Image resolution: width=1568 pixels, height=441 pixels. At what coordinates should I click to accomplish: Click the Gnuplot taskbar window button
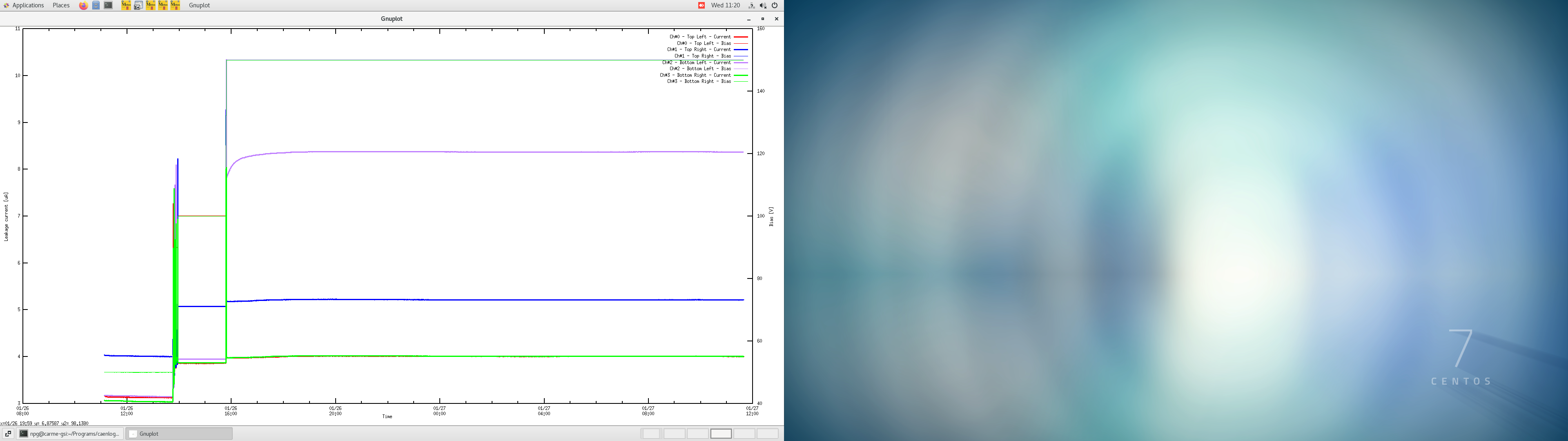[178, 434]
